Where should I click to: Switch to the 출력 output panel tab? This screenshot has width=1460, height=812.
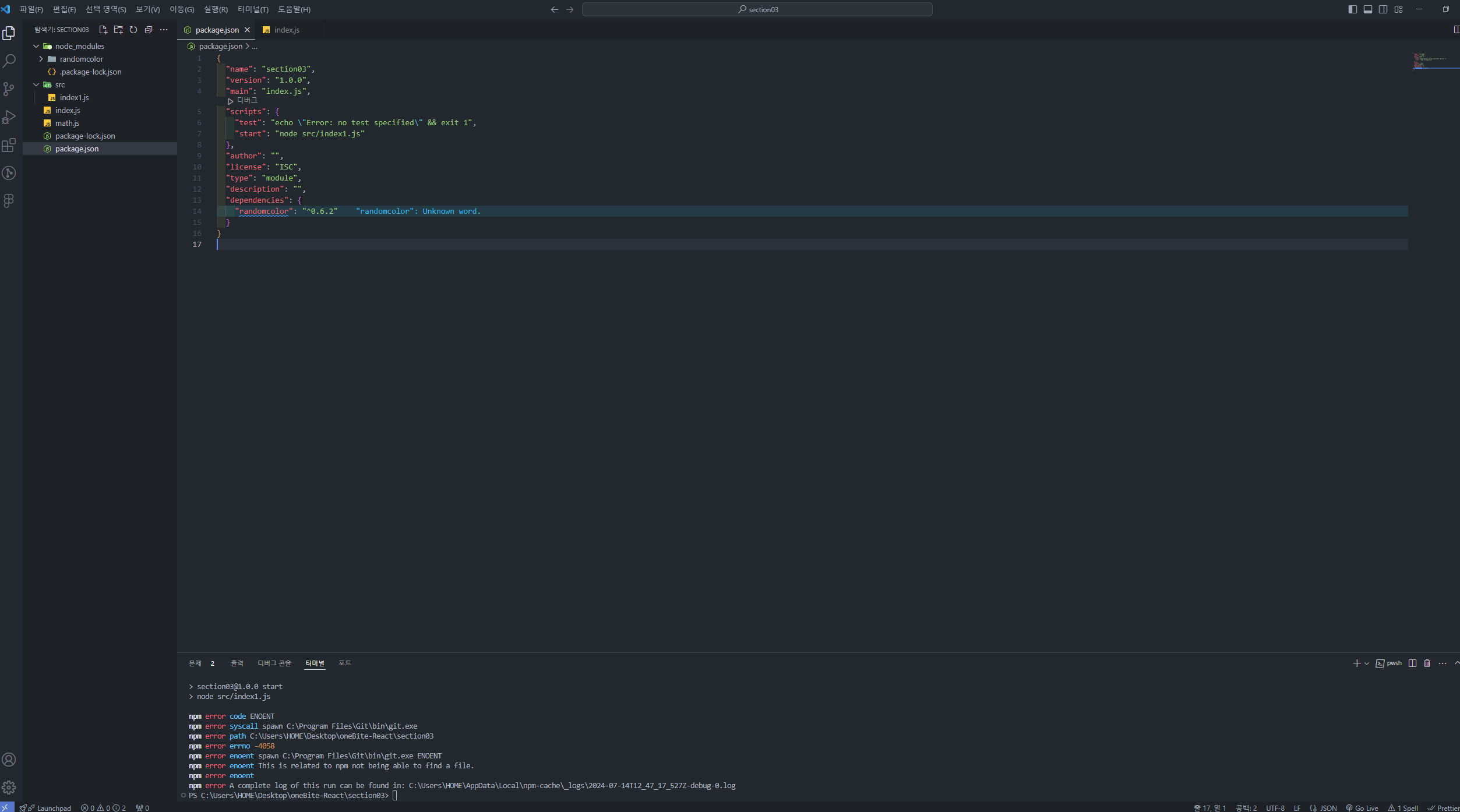click(x=237, y=663)
